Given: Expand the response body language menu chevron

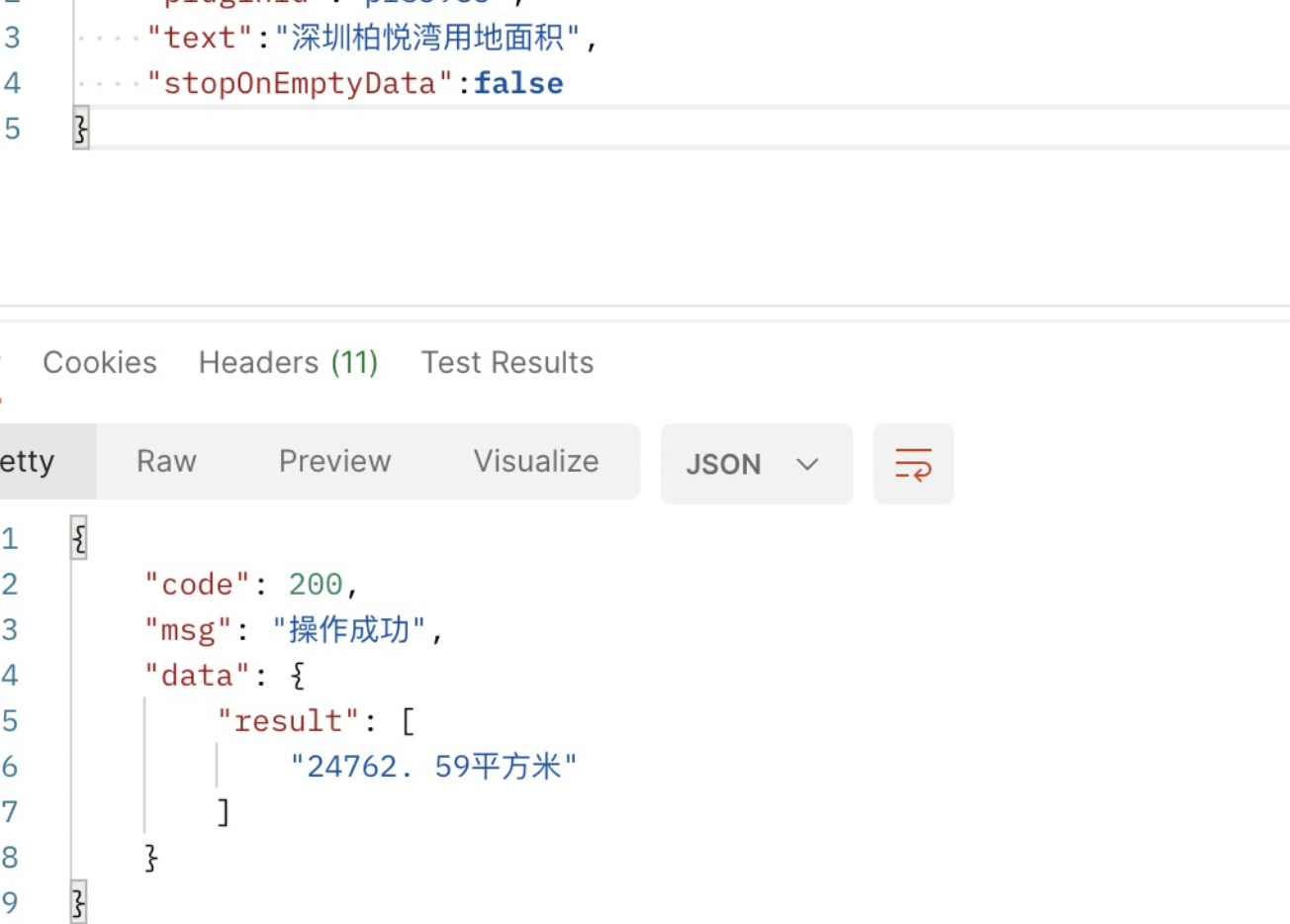Looking at the screenshot, I should 806,464.
